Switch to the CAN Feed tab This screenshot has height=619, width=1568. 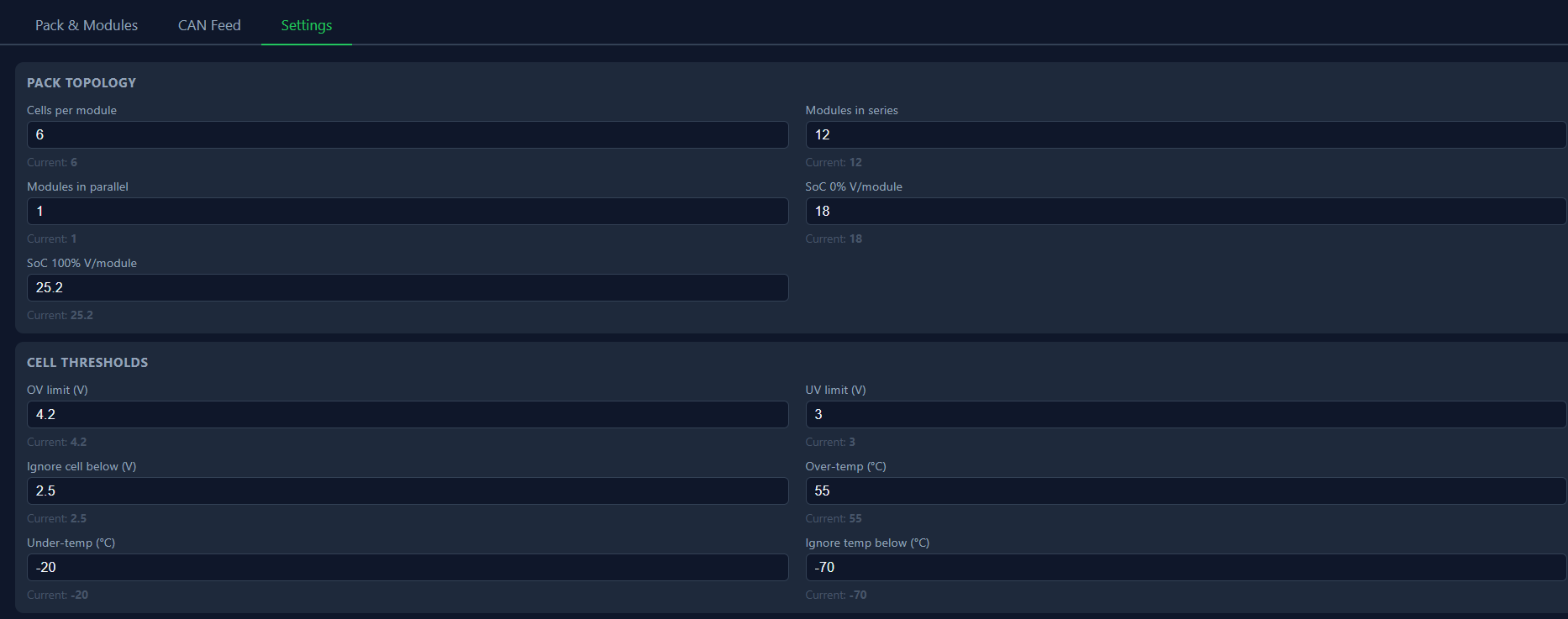pyautogui.click(x=209, y=25)
